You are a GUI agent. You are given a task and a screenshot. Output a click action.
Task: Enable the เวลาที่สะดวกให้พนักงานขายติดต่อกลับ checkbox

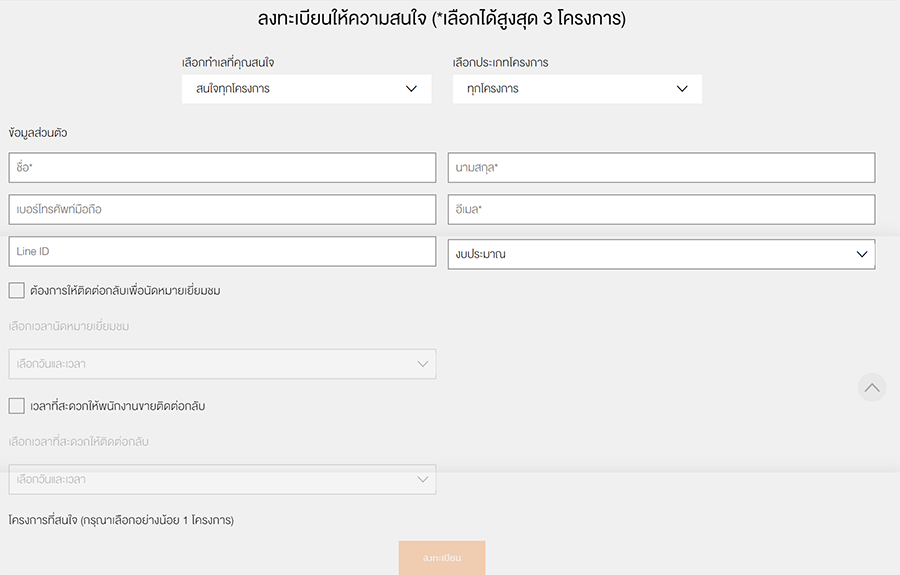point(16,406)
